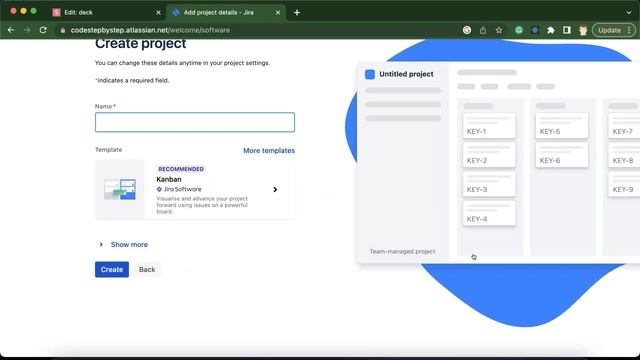Open the Extensions puzzle piece menu
The image size is (640, 360).
(551, 30)
